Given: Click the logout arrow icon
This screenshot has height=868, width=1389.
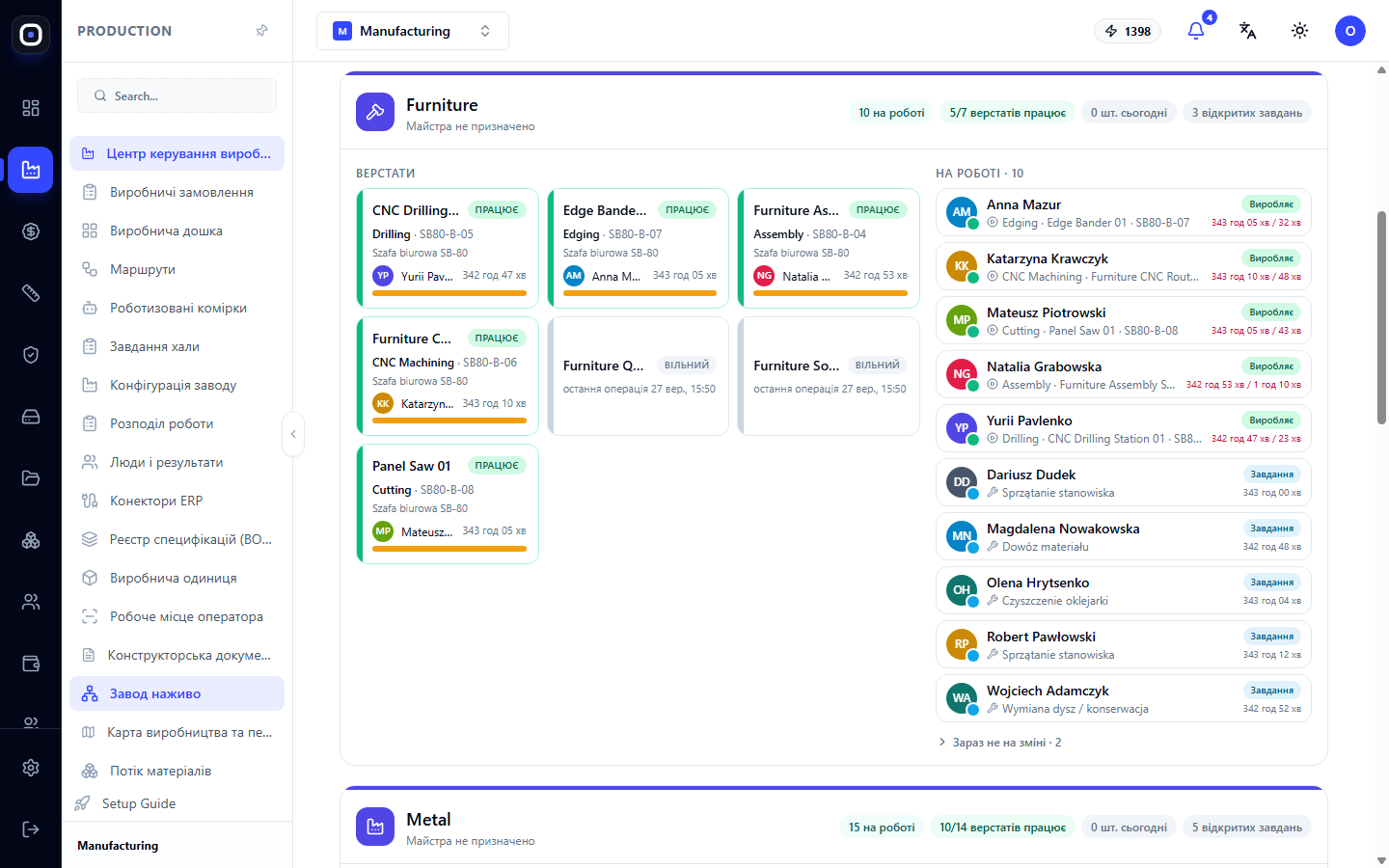Looking at the screenshot, I should (31, 829).
